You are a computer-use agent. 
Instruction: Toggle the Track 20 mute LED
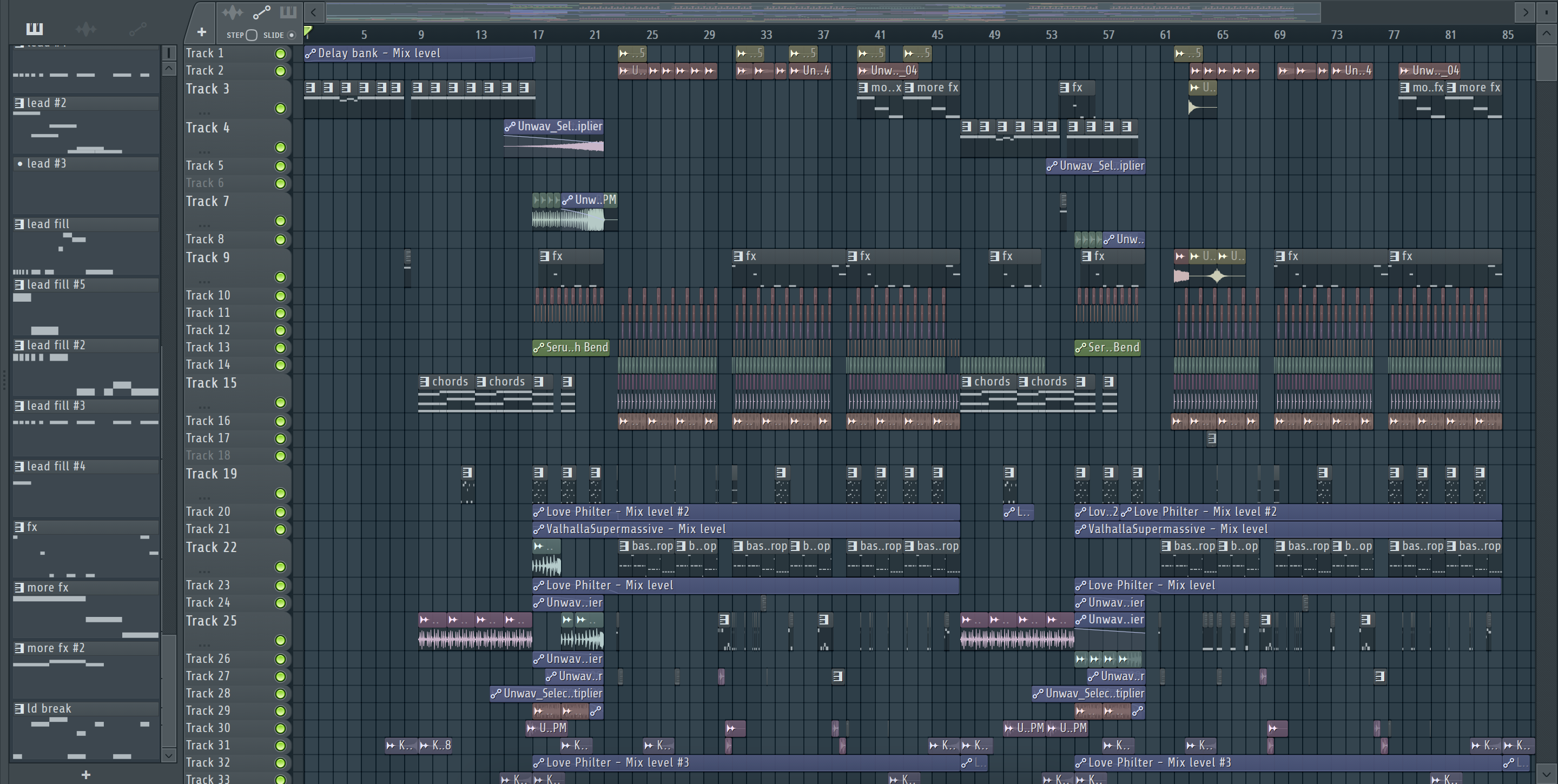click(280, 513)
